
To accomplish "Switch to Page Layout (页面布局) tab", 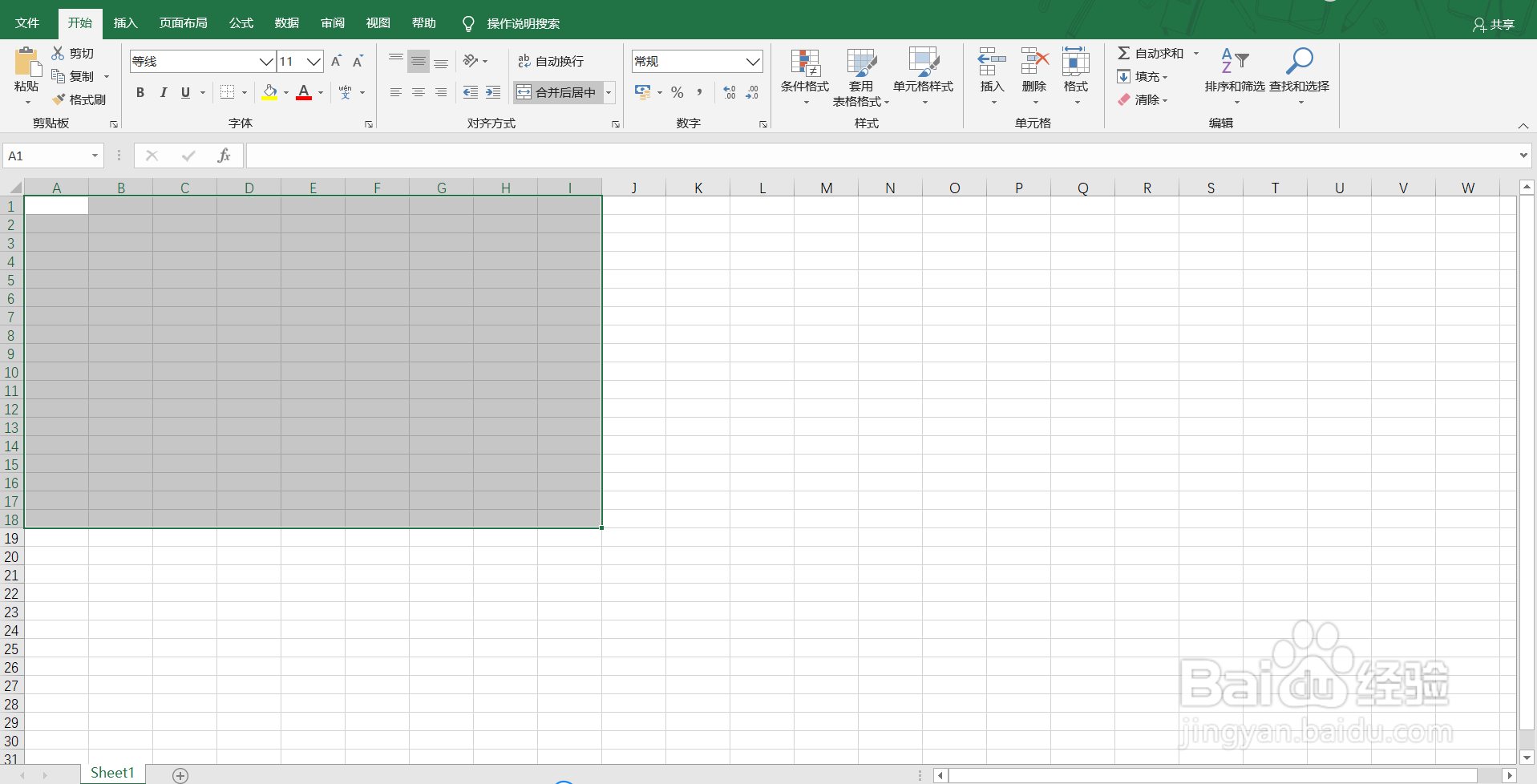I will (184, 23).
